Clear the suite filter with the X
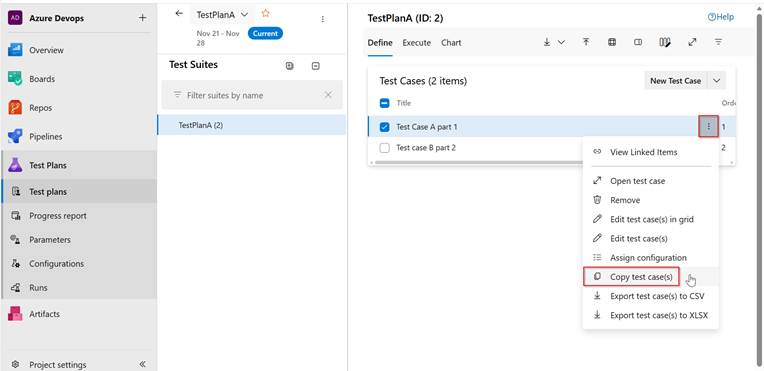 click(x=328, y=95)
